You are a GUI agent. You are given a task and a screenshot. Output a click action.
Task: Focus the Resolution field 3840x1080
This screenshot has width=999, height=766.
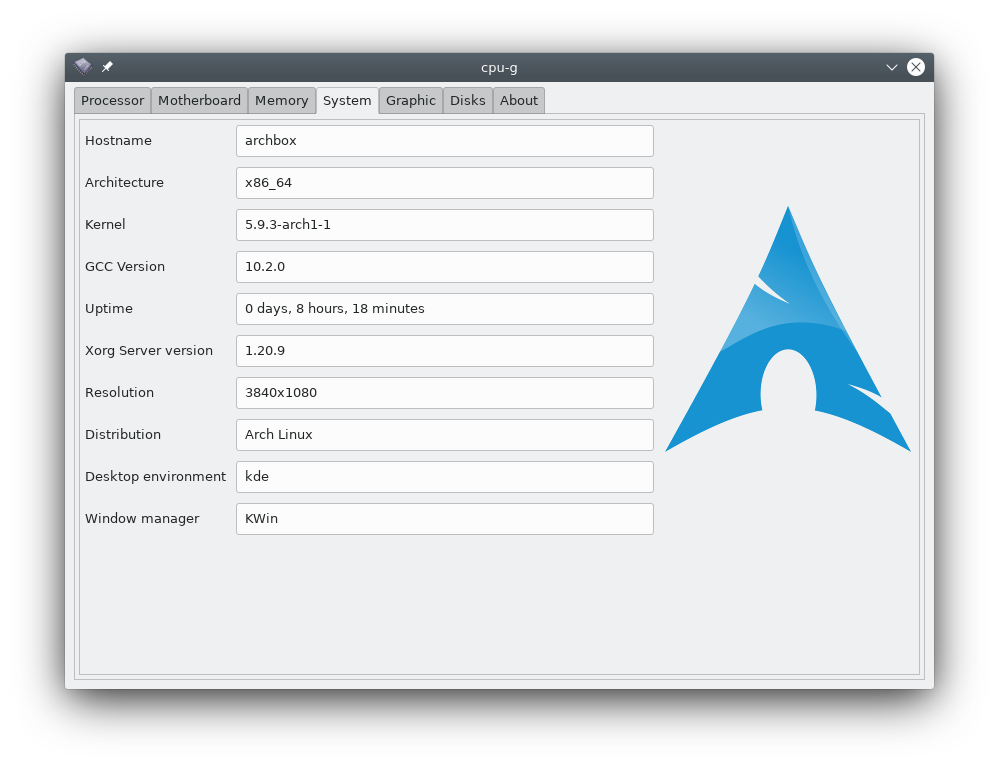pos(445,393)
